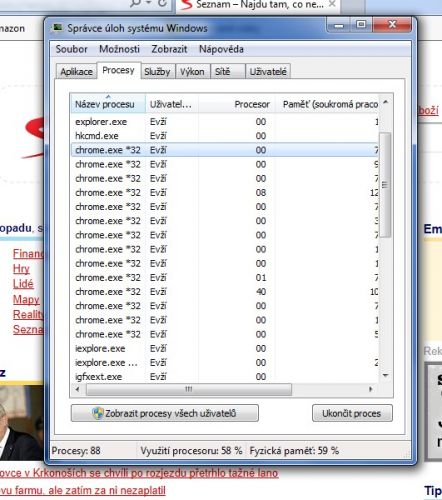Click Fyzická paměť 59 % status text
The image size is (442, 500).
point(294,451)
